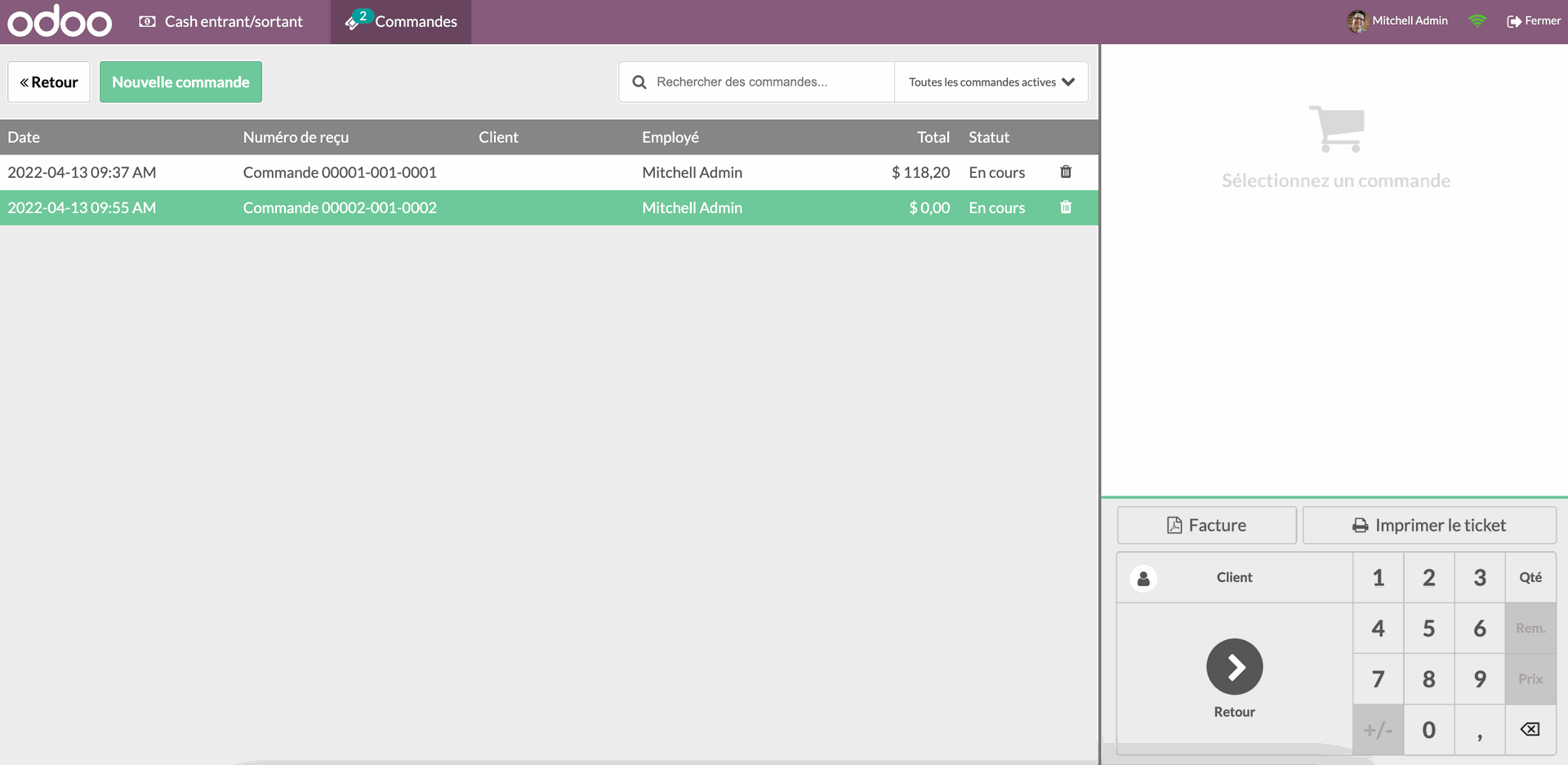1568x765 pixels.
Task: Click the Mitchell Admin avatar
Action: tap(1356, 20)
